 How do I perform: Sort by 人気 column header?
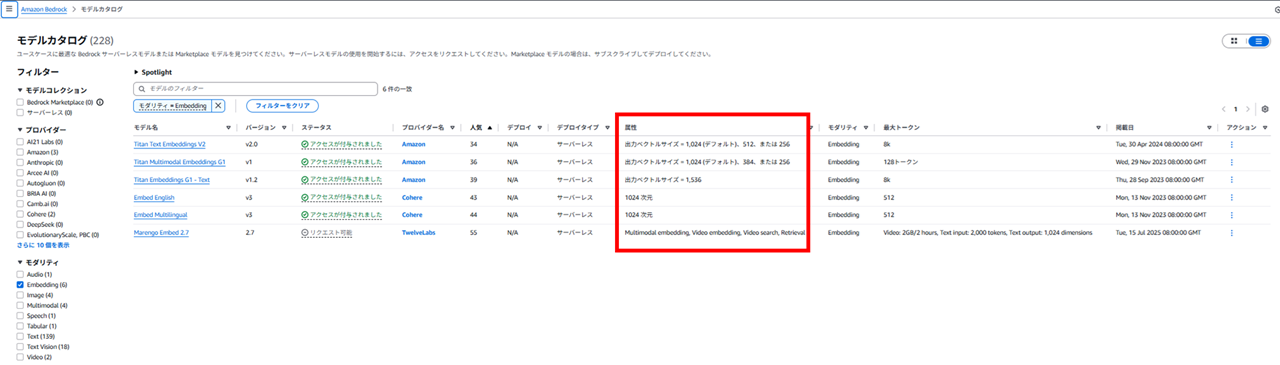coord(477,128)
